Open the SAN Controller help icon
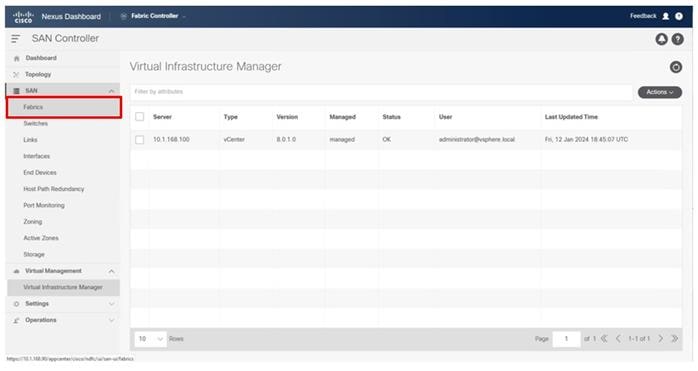 point(678,39)
